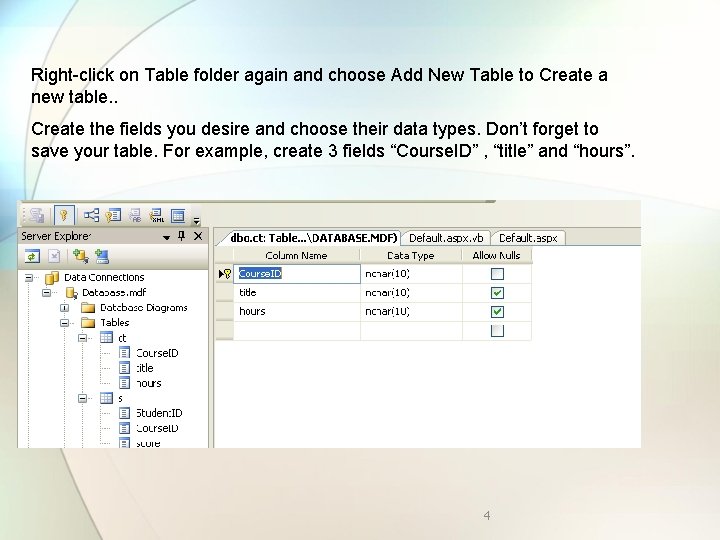This screenshot has width=720, height=540.
Task: Select the Database Diagrams folder icon
Action: [88, 307]
